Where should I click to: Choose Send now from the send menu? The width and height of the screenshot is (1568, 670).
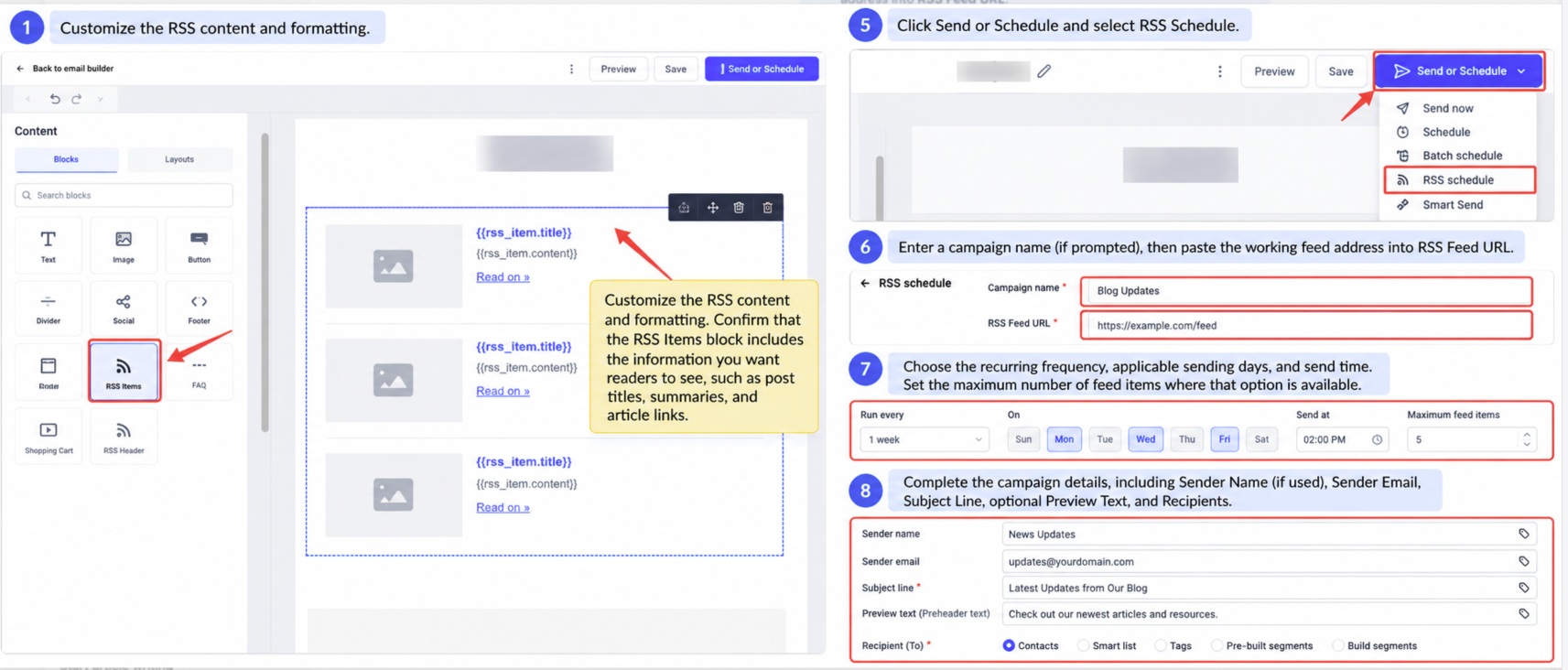point(1448,108)
